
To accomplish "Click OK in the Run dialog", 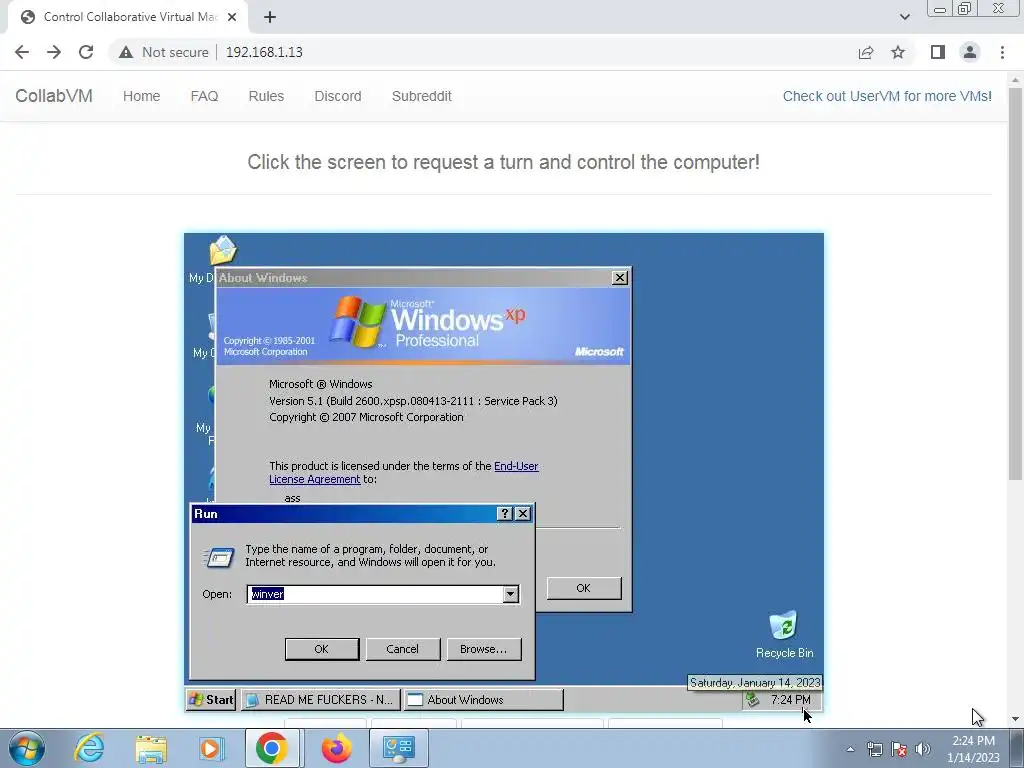I will [x=321, y=649].
